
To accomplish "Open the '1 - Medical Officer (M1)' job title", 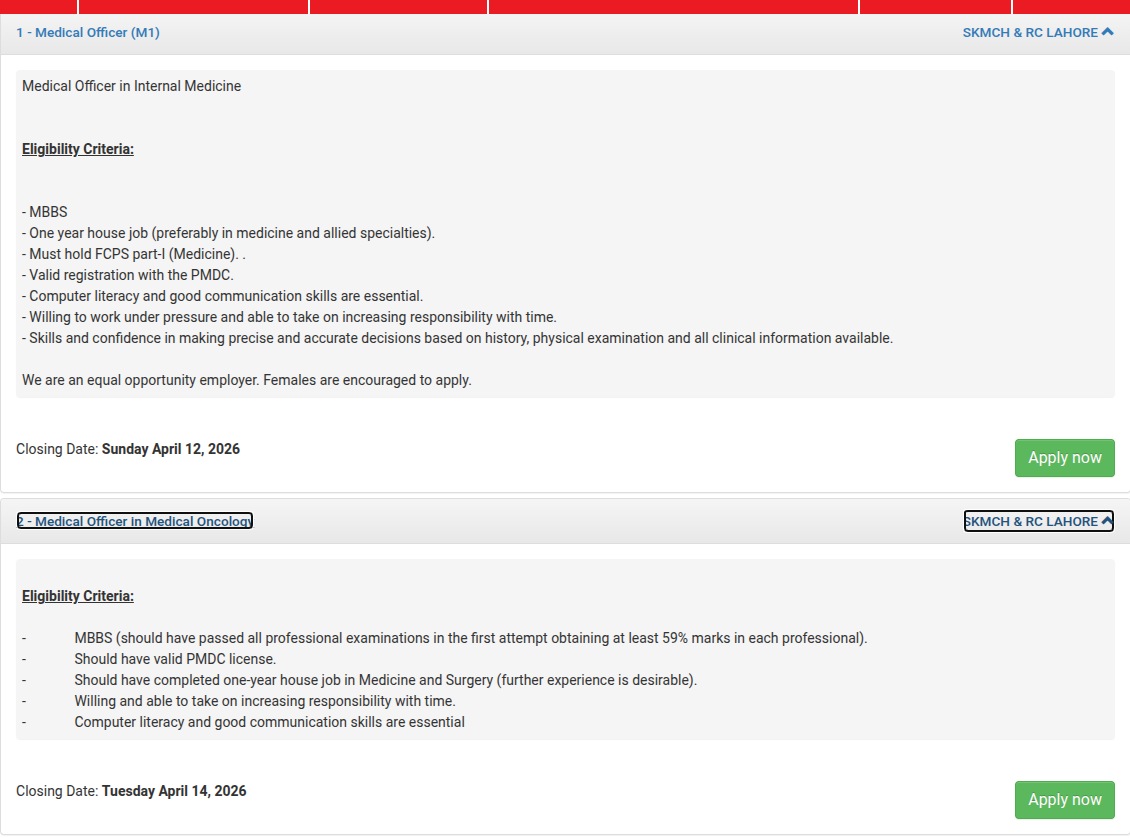I will (x=88, y=32).
